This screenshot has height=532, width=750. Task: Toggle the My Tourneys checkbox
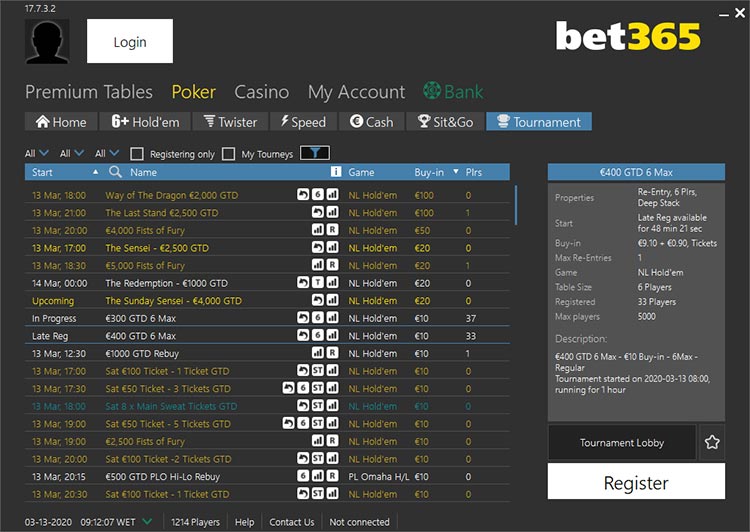point(229,154)
